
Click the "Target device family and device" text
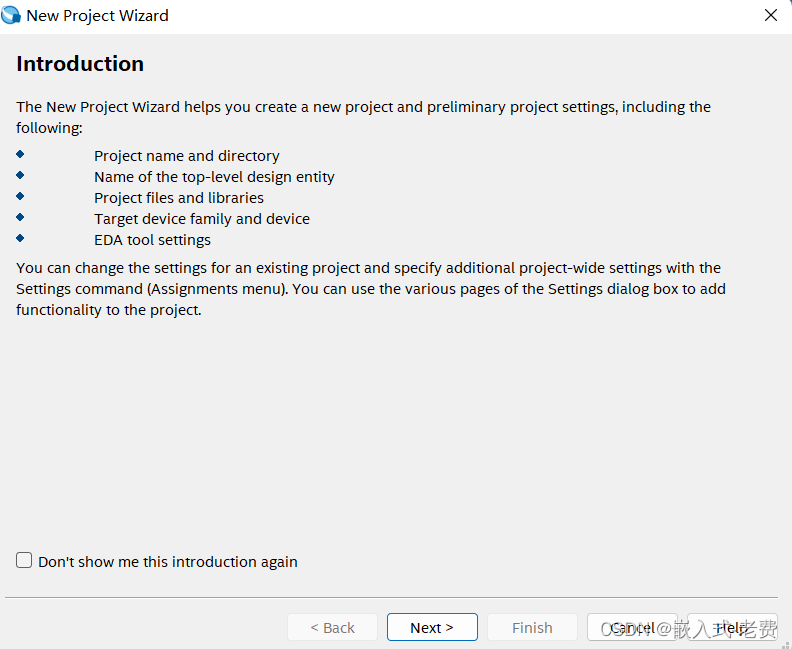202,219
